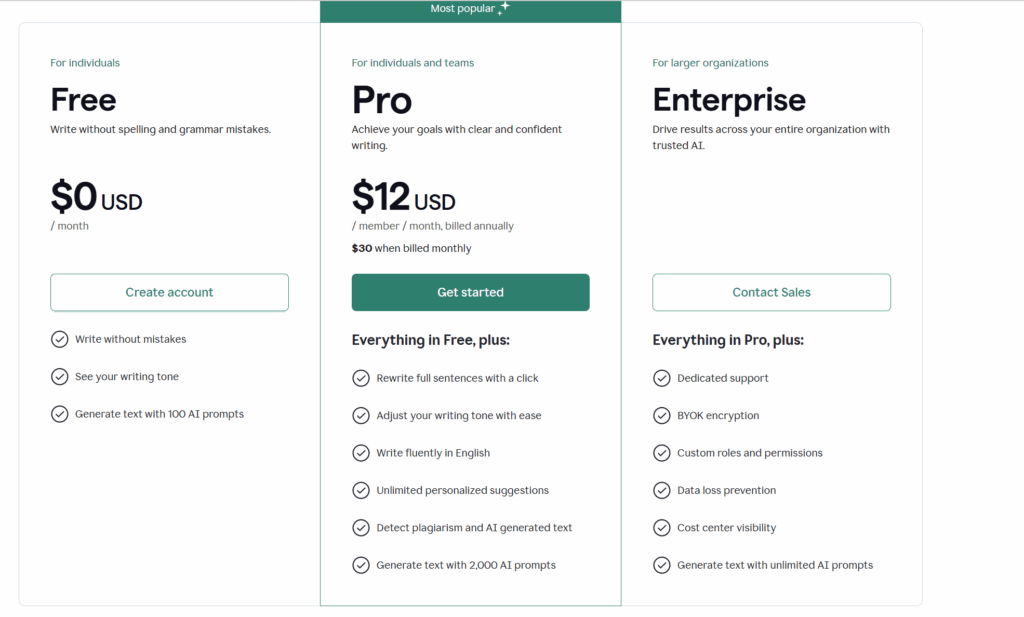Click Custom roles and permissions text
The width and height of the screenshot is (1024, 617).
click(750, 453)
